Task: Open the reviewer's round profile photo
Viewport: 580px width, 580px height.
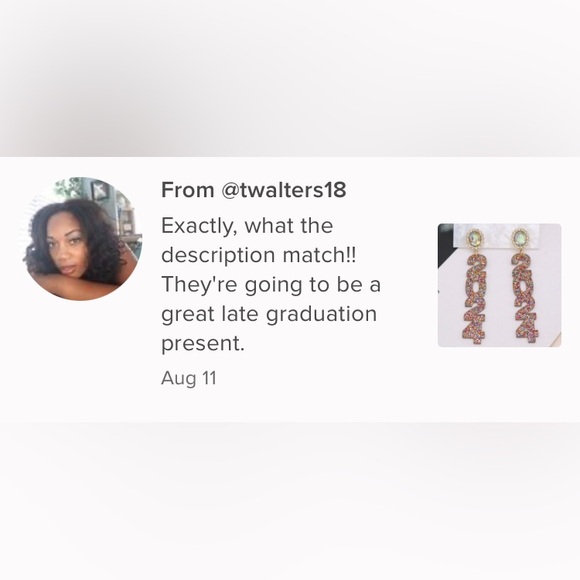Action: 81,239
